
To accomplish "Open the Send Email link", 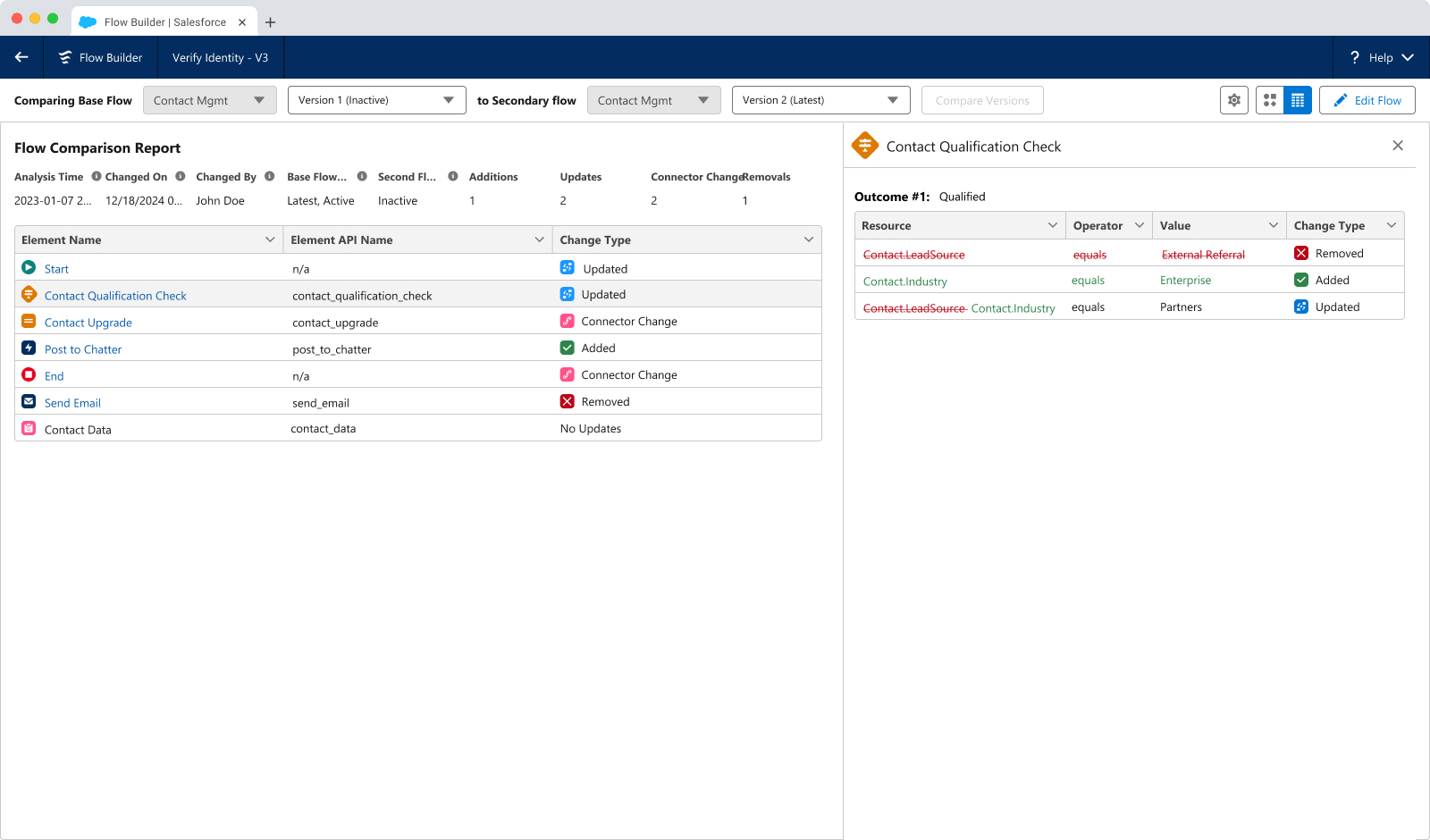I will pyautogui.click(x=72, y=403).
